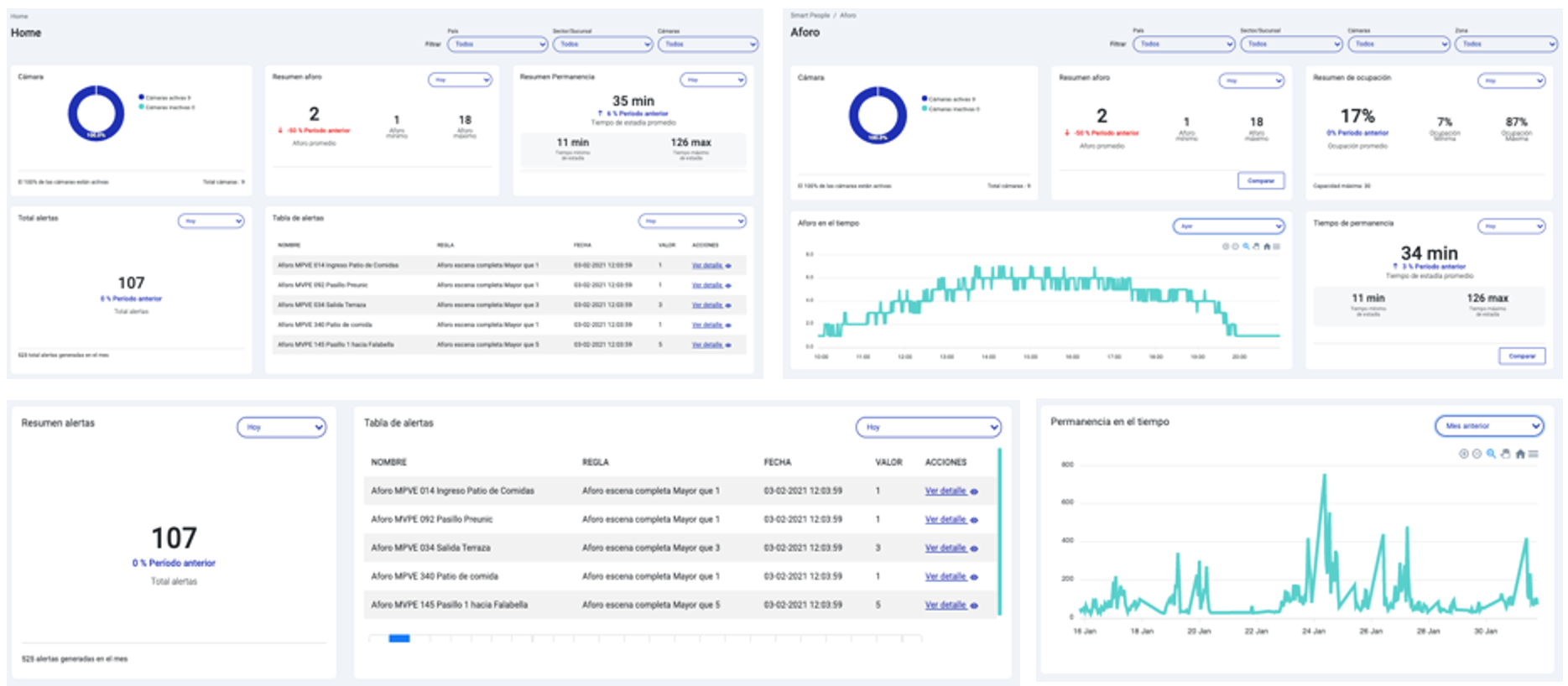This screenshot has width=1568, height=686.
Task: Open Ver detalle link for Aforo MPVE 340 Patio de comida in large table
Action: [x=945, y=576]
